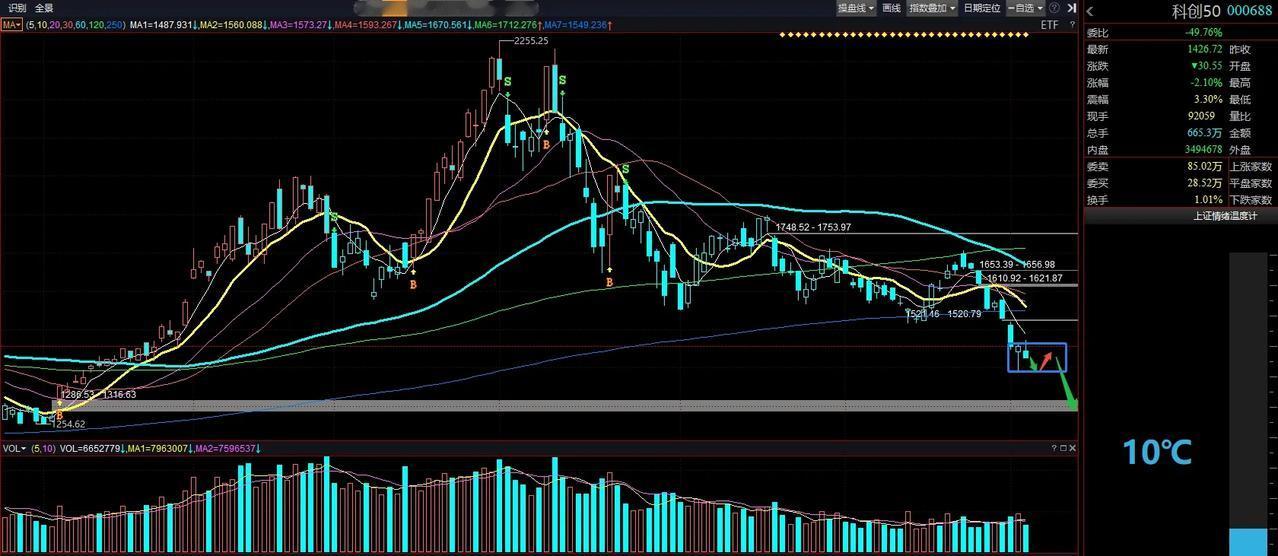Go back using the left chevron by 科创50
This screenshot has height=556, width=1278.
[1091, 11]
